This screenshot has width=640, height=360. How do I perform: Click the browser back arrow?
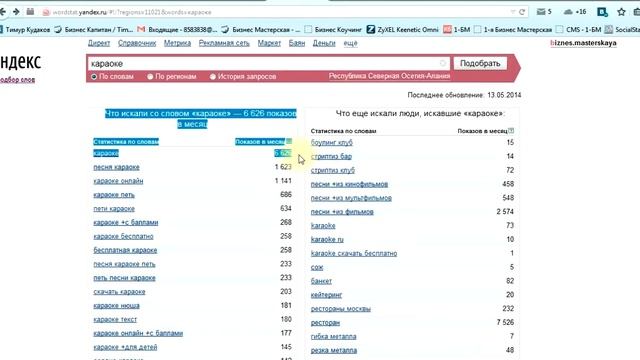(x=2, y=12)
